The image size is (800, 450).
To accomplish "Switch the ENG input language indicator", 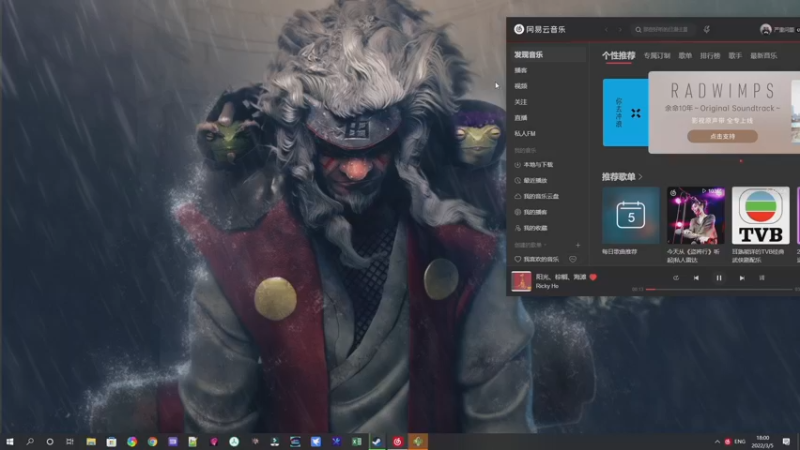I will pos(740,442).
